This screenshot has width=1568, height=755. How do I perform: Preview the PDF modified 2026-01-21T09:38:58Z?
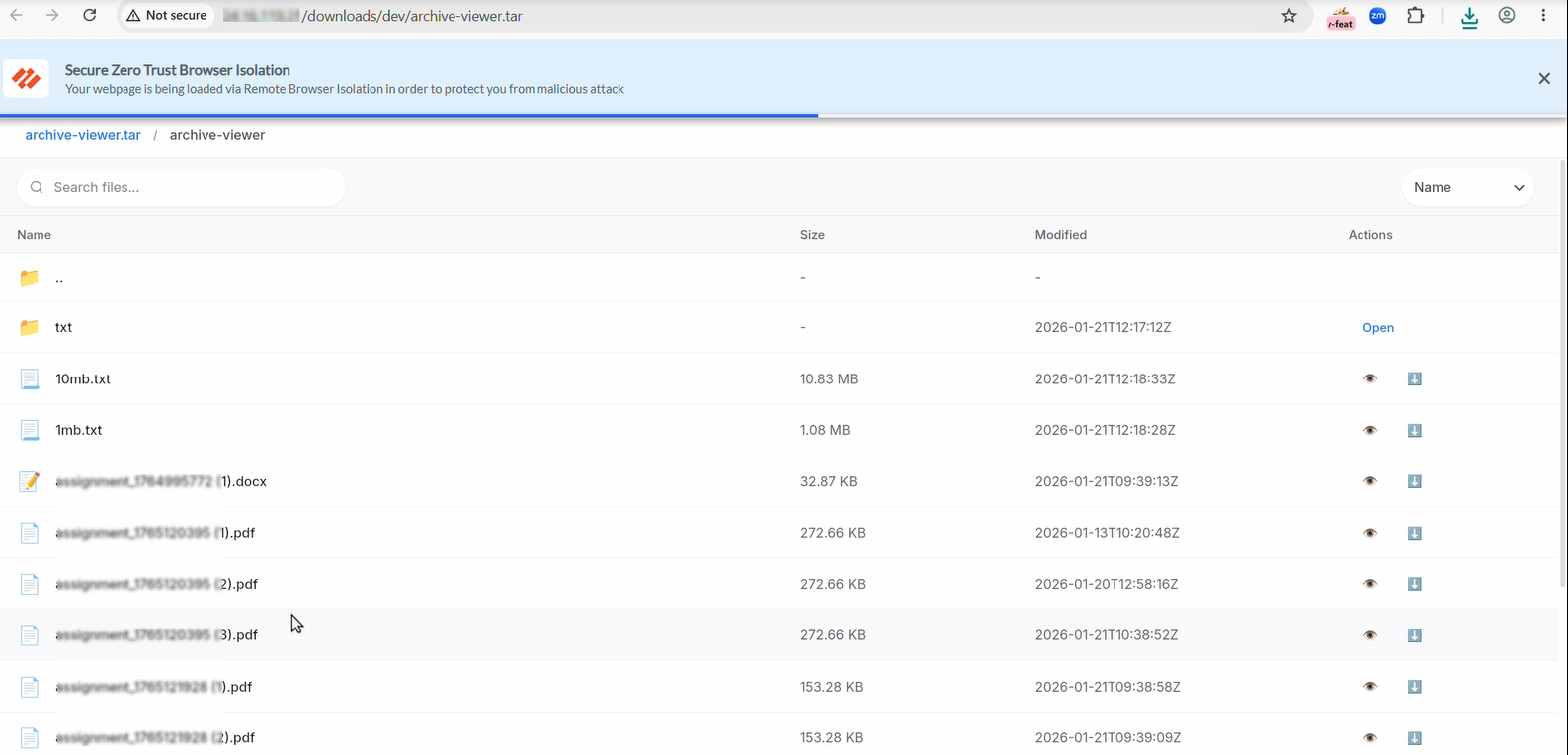coord(1370,687)
